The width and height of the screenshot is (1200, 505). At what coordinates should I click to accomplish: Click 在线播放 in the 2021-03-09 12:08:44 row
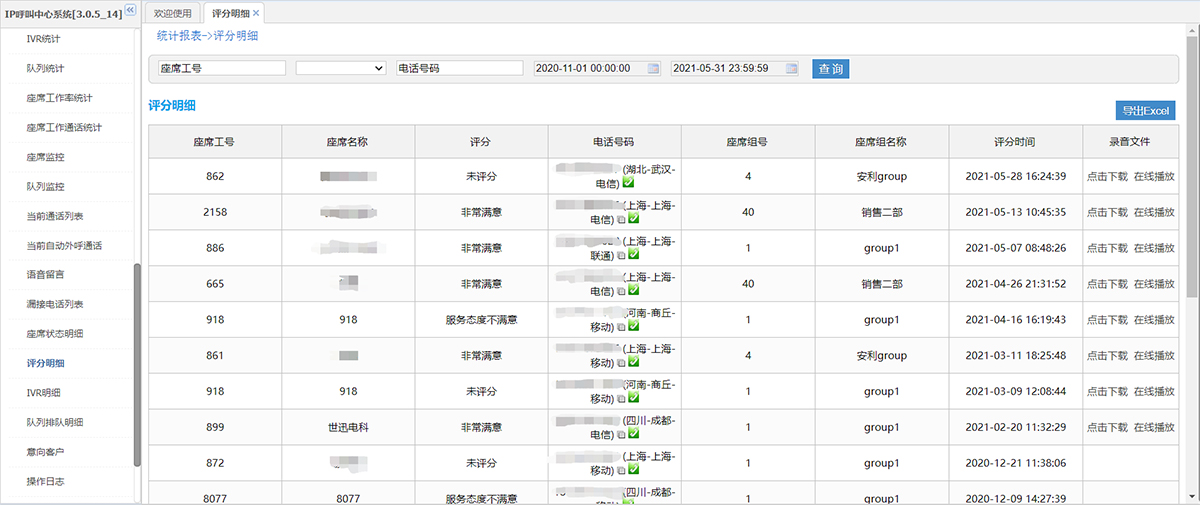1154,392
